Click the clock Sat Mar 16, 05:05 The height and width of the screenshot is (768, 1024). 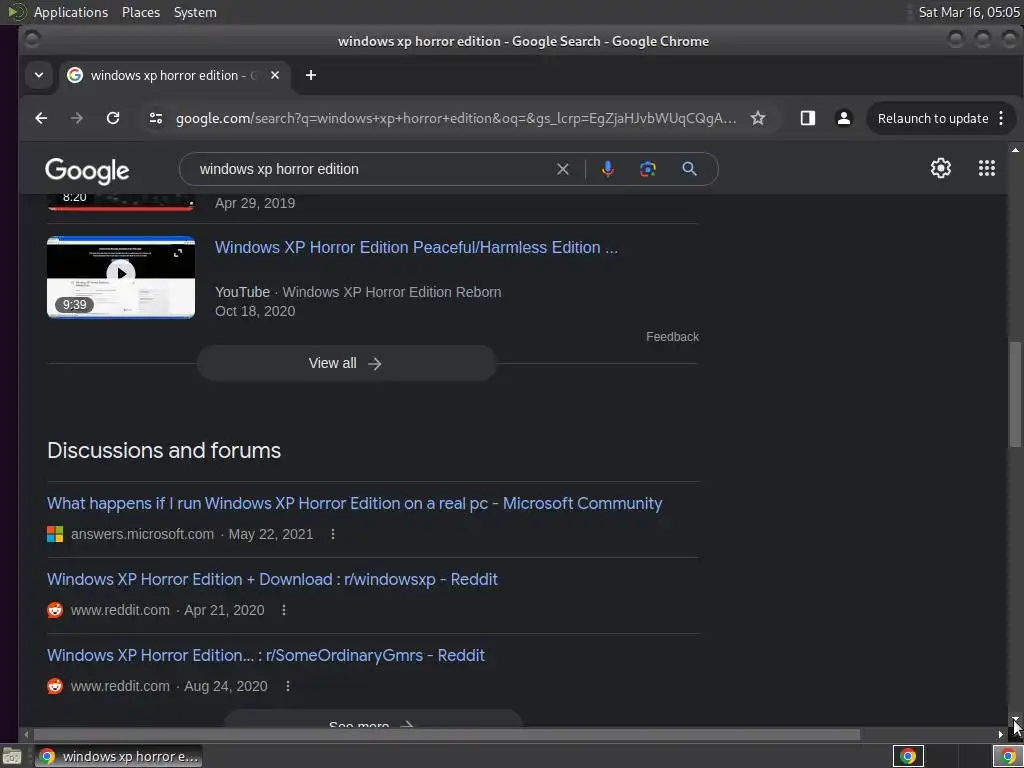(x=968, y=12)
